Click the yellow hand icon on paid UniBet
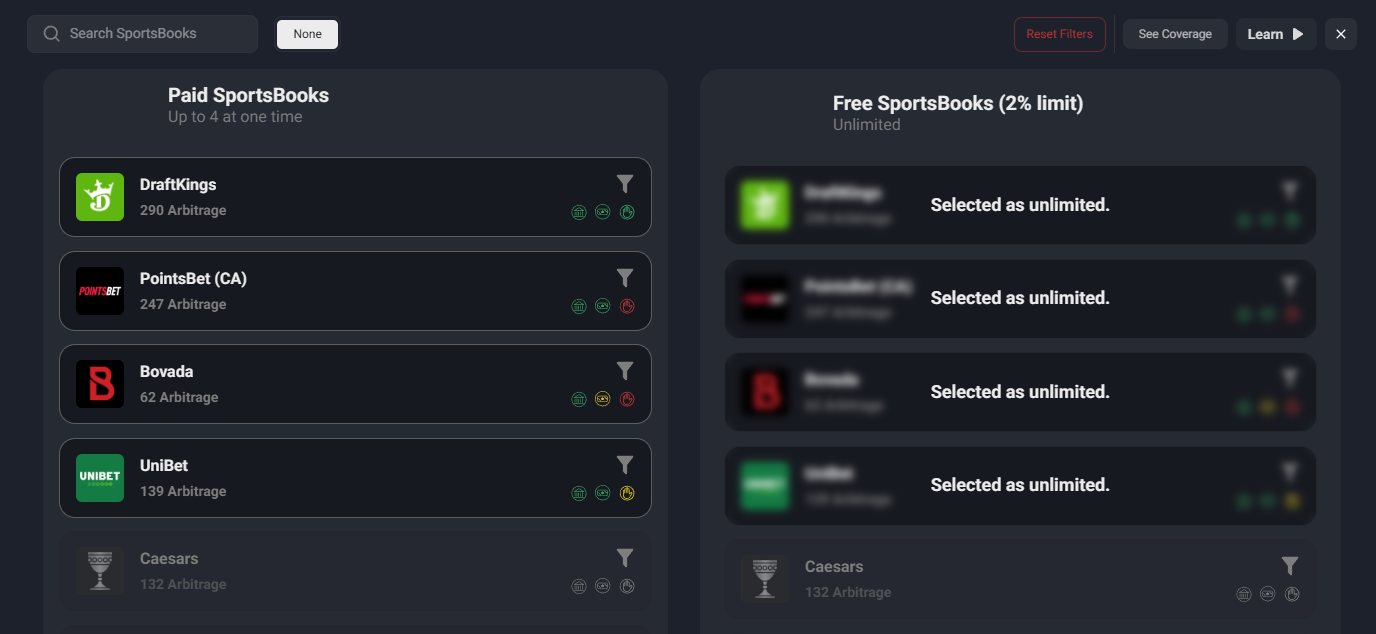 tap(627, 493)
